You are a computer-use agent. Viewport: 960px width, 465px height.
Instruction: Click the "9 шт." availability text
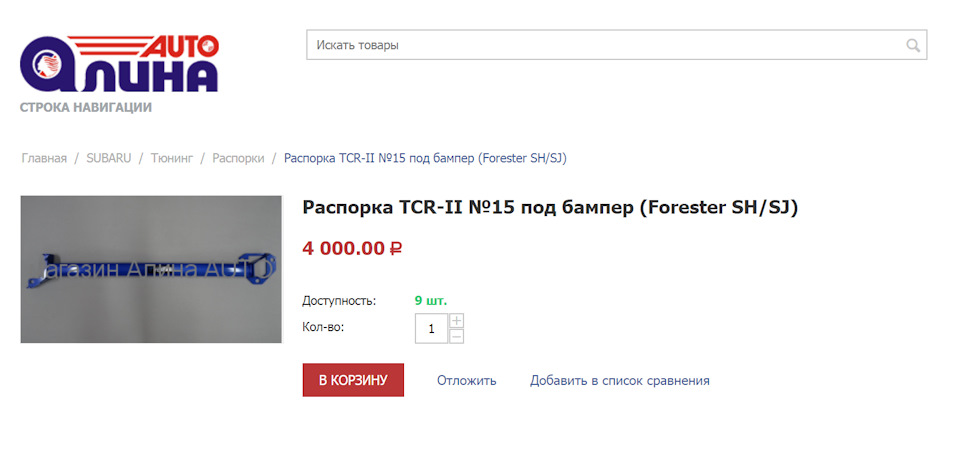(431, 300)
